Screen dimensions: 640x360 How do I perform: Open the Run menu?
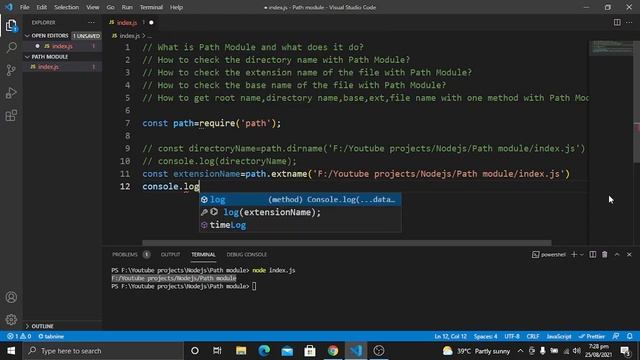pyautogui.click(x=127, y=7)
